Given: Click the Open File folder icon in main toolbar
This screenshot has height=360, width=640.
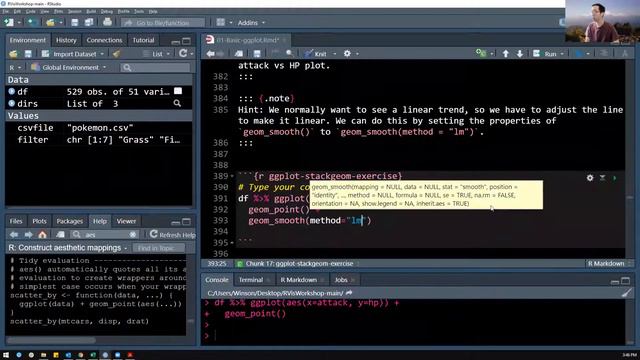Looking at the screenshot, I should [50, 22].
